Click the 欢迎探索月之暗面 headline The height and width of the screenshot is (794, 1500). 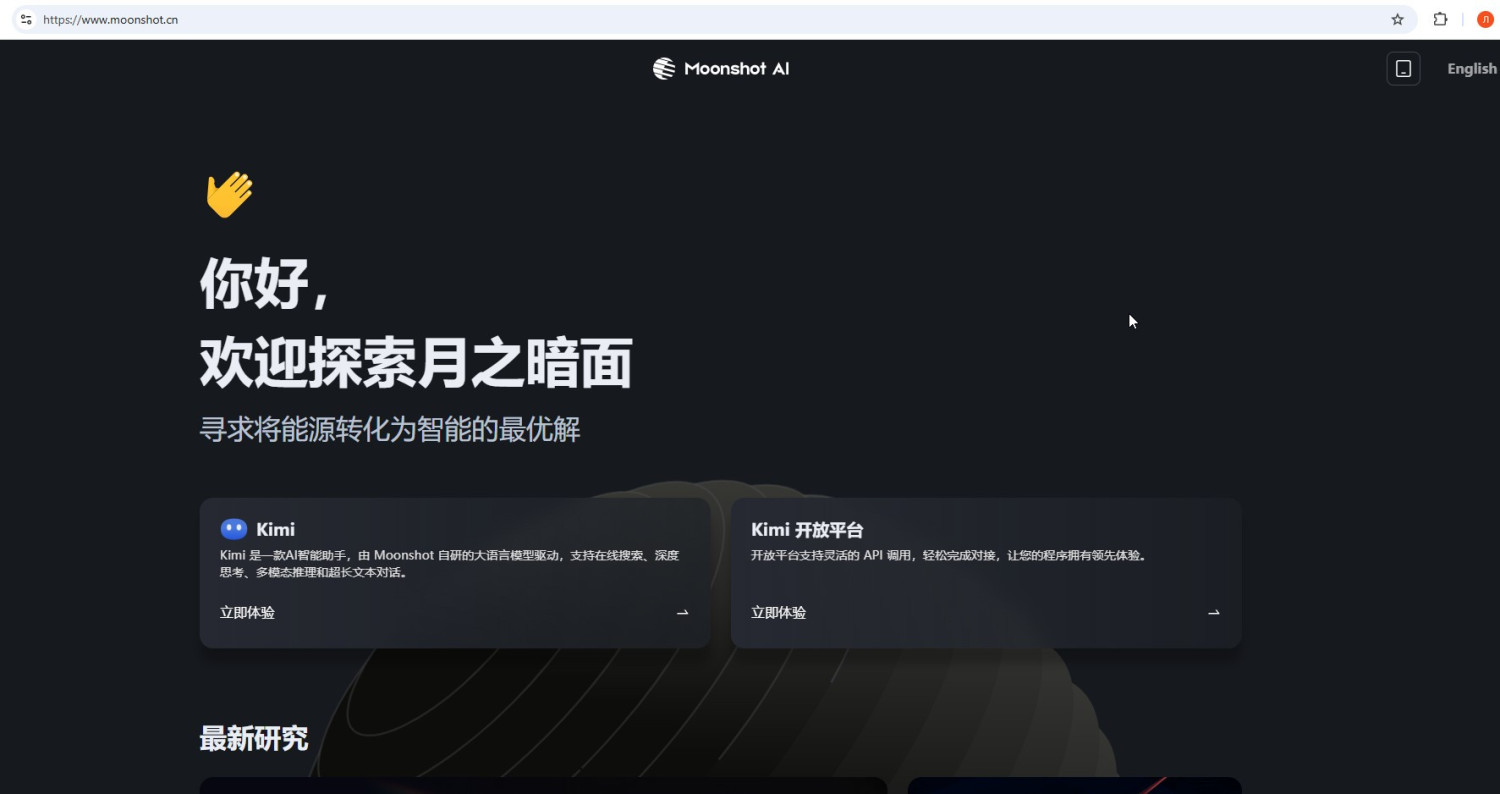pyautogui.click(x=415, y=363)
